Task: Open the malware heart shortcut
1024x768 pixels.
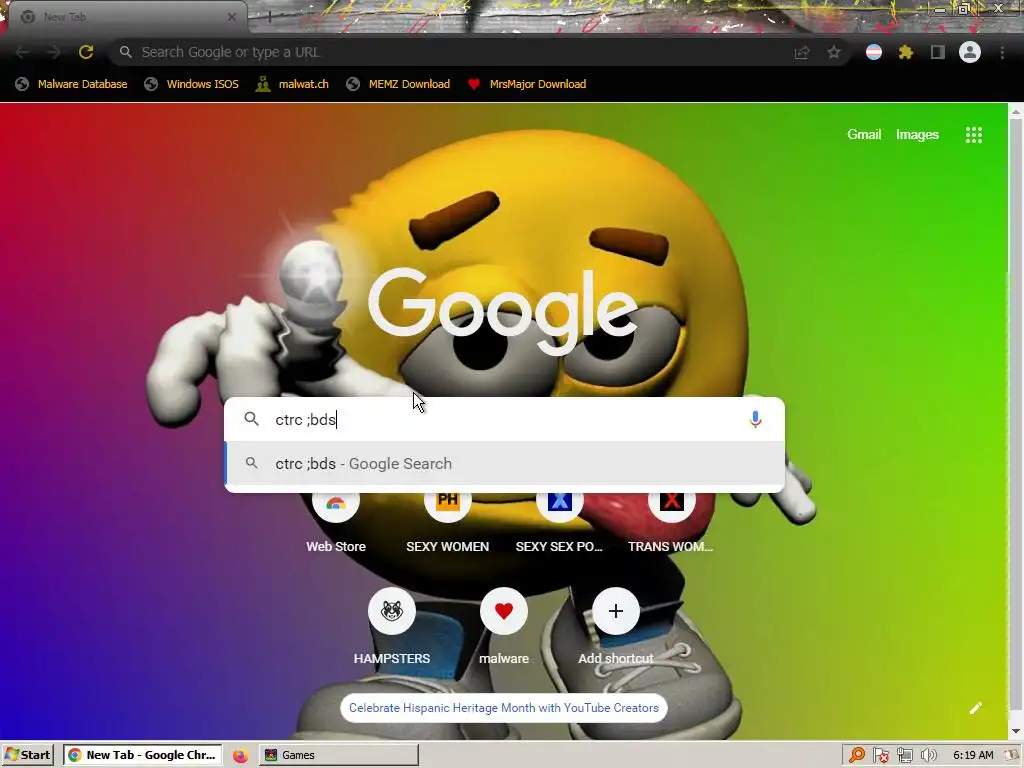Action: [504, 627]
